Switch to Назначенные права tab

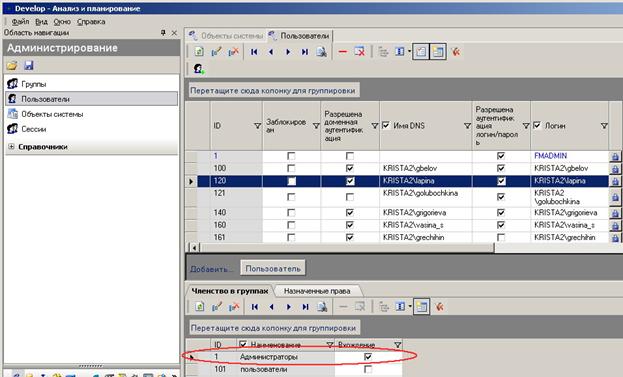(317, 291)
